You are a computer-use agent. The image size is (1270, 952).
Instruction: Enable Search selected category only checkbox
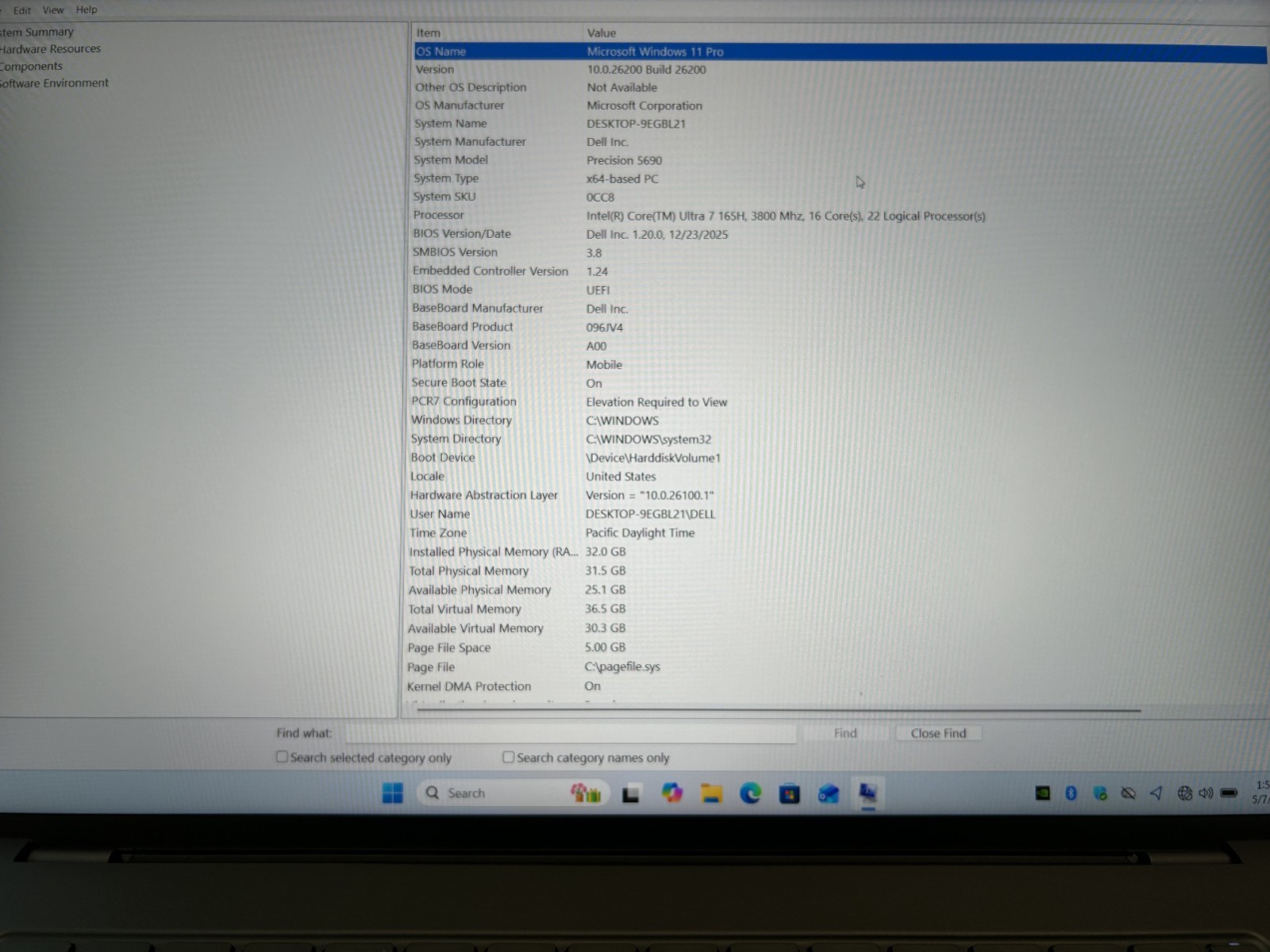click(282, 757)
